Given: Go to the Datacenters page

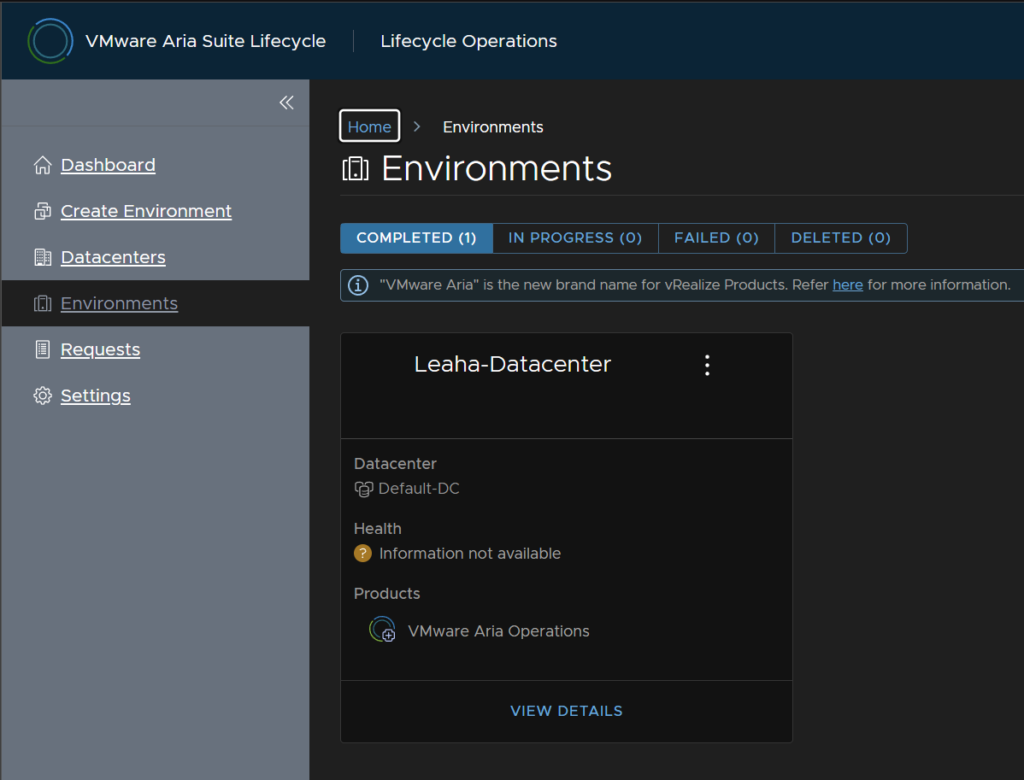Looking at the screenshot, I should click(113, 257).
